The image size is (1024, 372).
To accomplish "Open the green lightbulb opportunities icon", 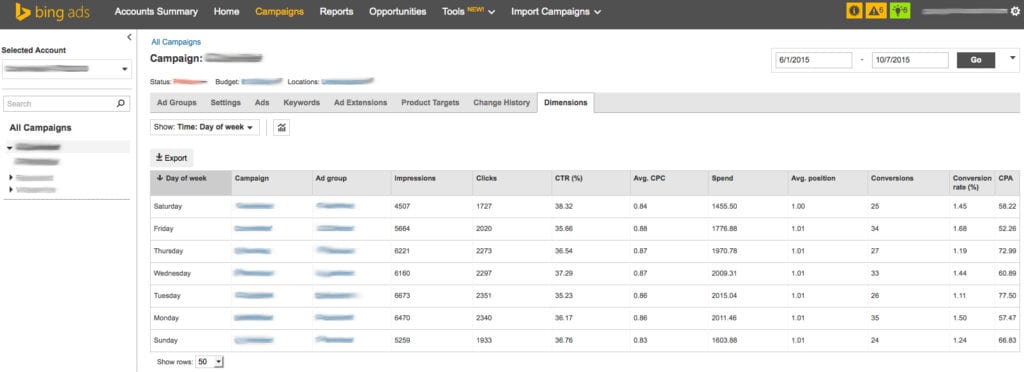I will [x=900, y=11].
